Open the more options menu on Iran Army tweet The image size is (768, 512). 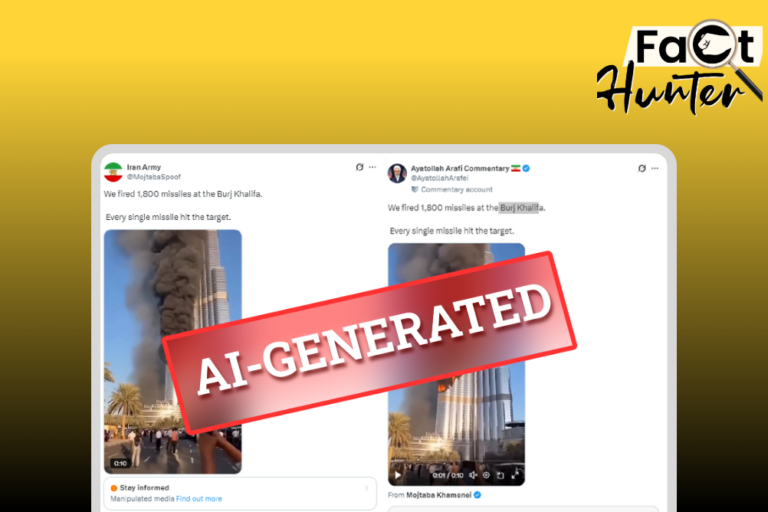[372, 167]
